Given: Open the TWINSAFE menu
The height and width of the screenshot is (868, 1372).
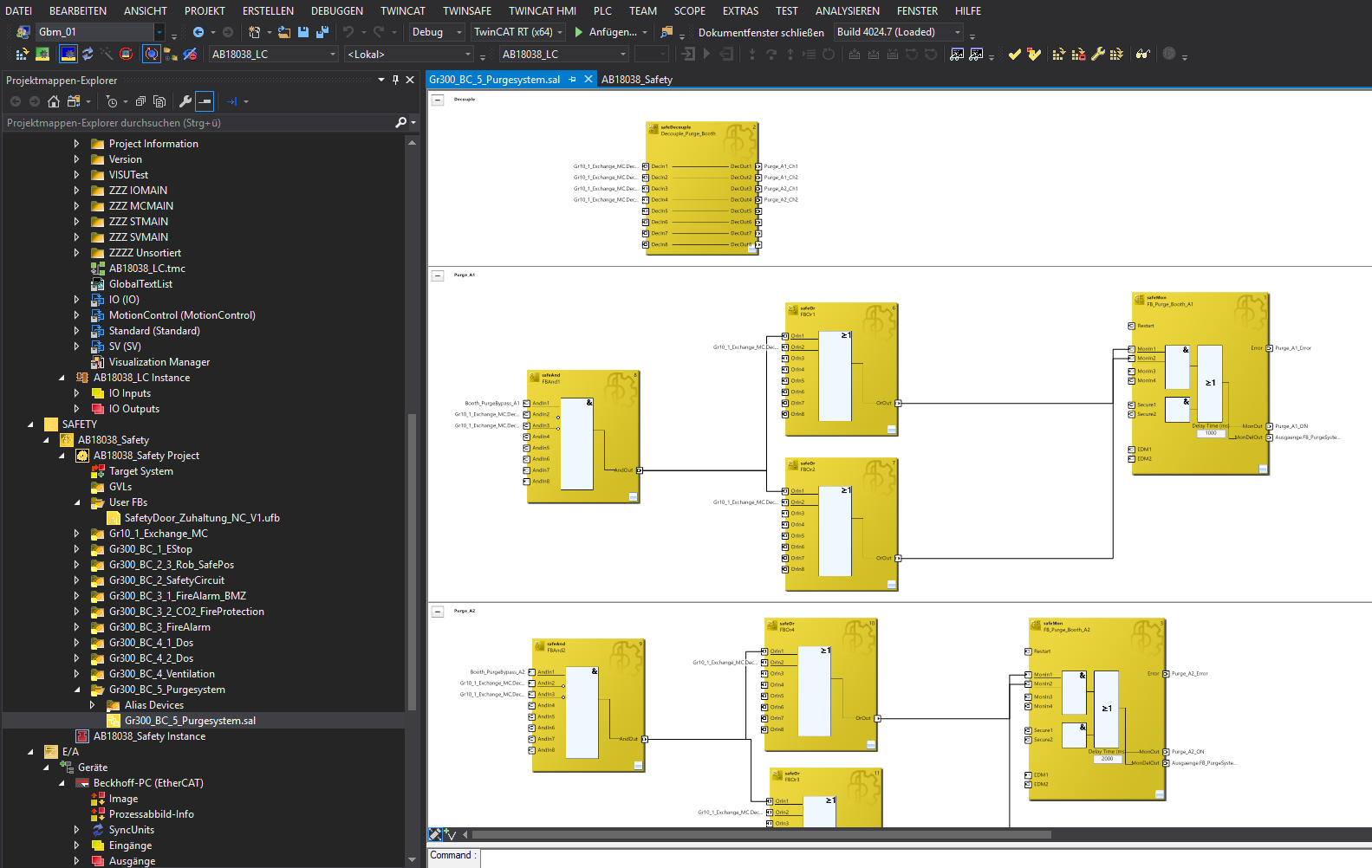Looking at the screenshot, I should point(467,10).
